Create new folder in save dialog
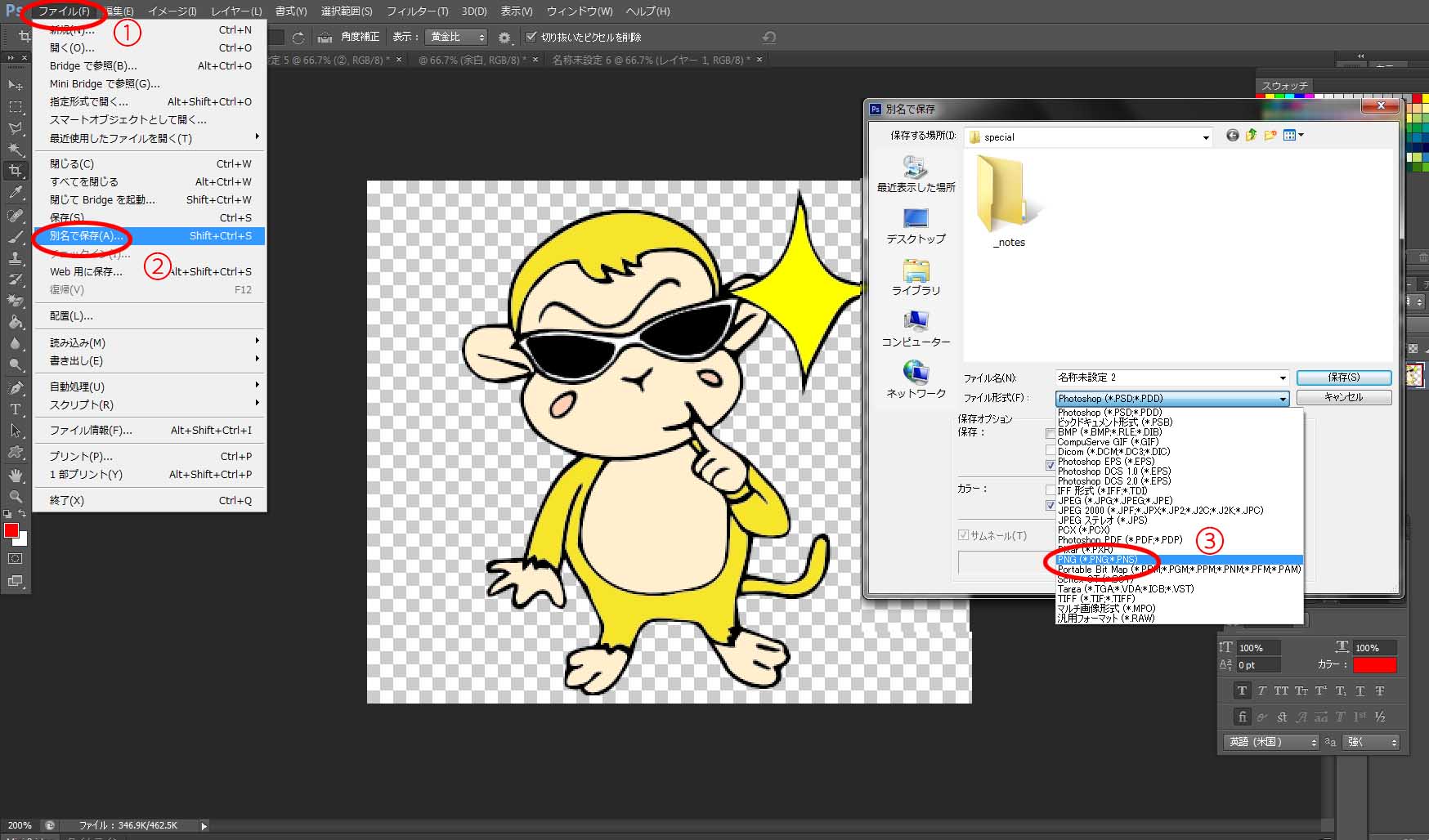Viewport: 1429px width, 840px height. (x=1270, y=136)
